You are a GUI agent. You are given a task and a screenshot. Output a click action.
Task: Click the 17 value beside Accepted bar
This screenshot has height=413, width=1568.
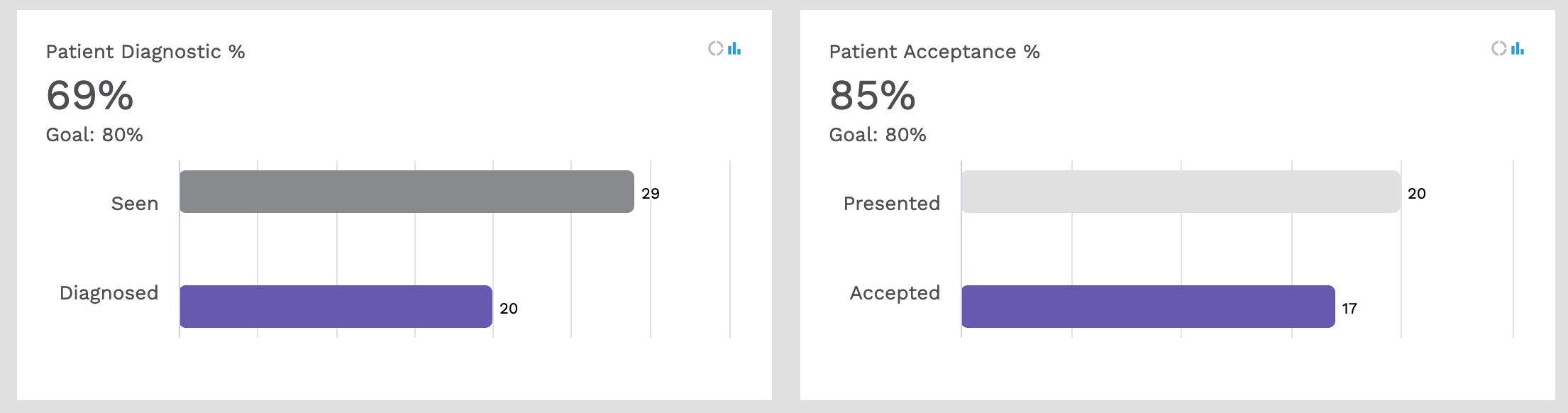click(1349, 309)
